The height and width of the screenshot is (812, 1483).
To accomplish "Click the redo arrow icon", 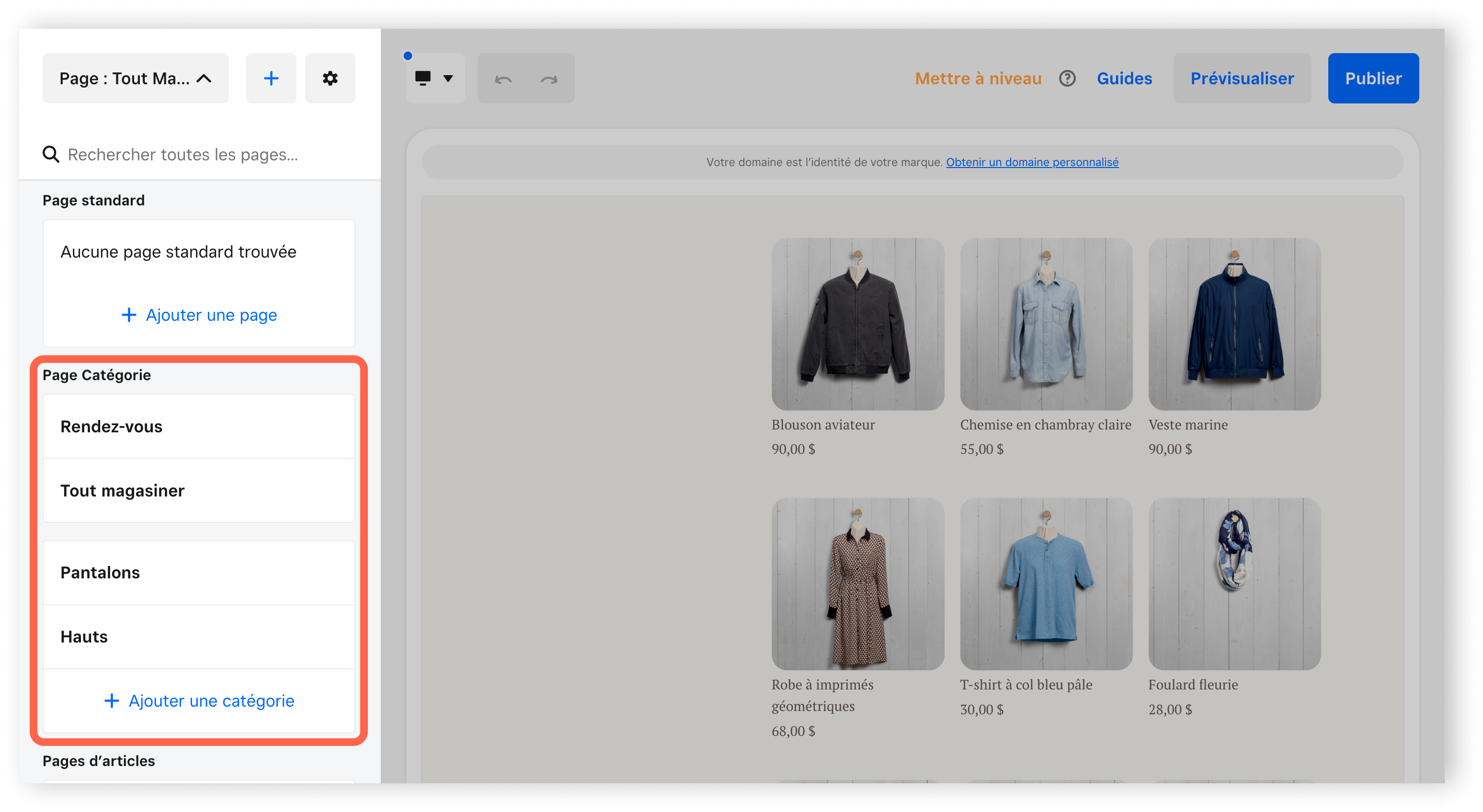I will point(549,79).
